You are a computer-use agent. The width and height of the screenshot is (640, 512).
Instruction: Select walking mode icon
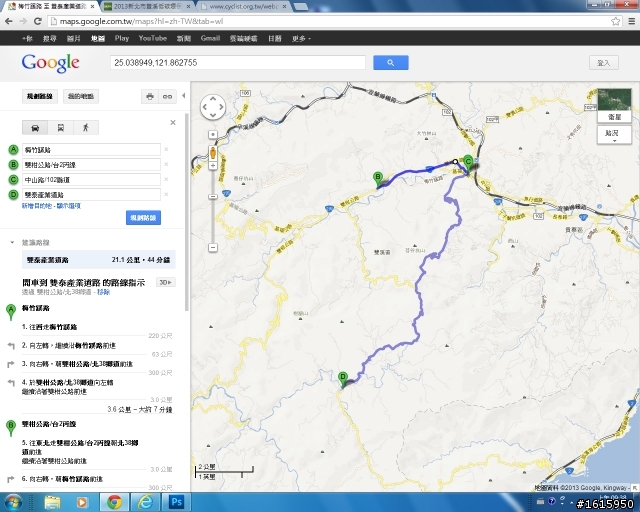click(x=86, y=128)
